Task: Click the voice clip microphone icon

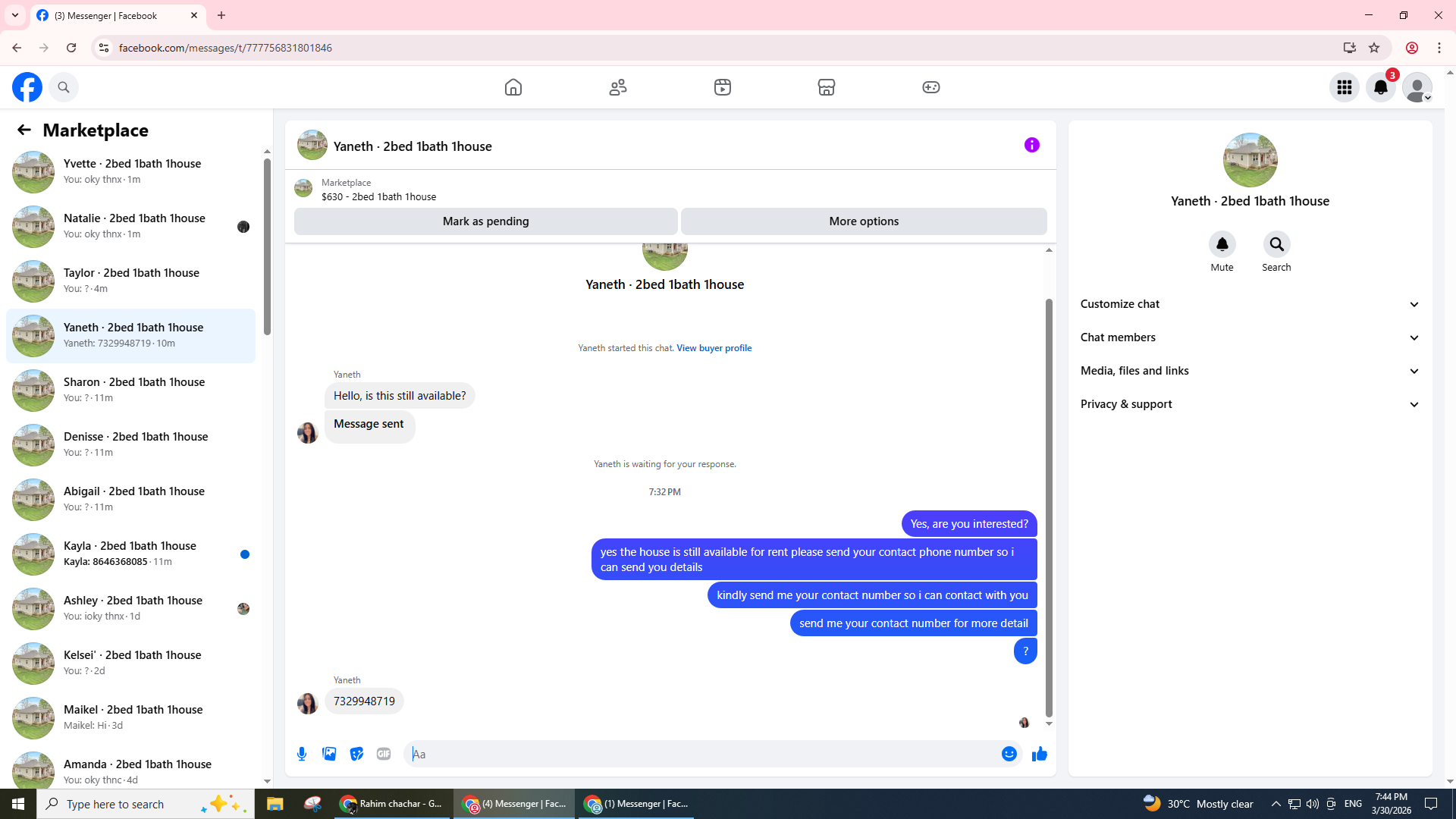Action: pos(302,754)
